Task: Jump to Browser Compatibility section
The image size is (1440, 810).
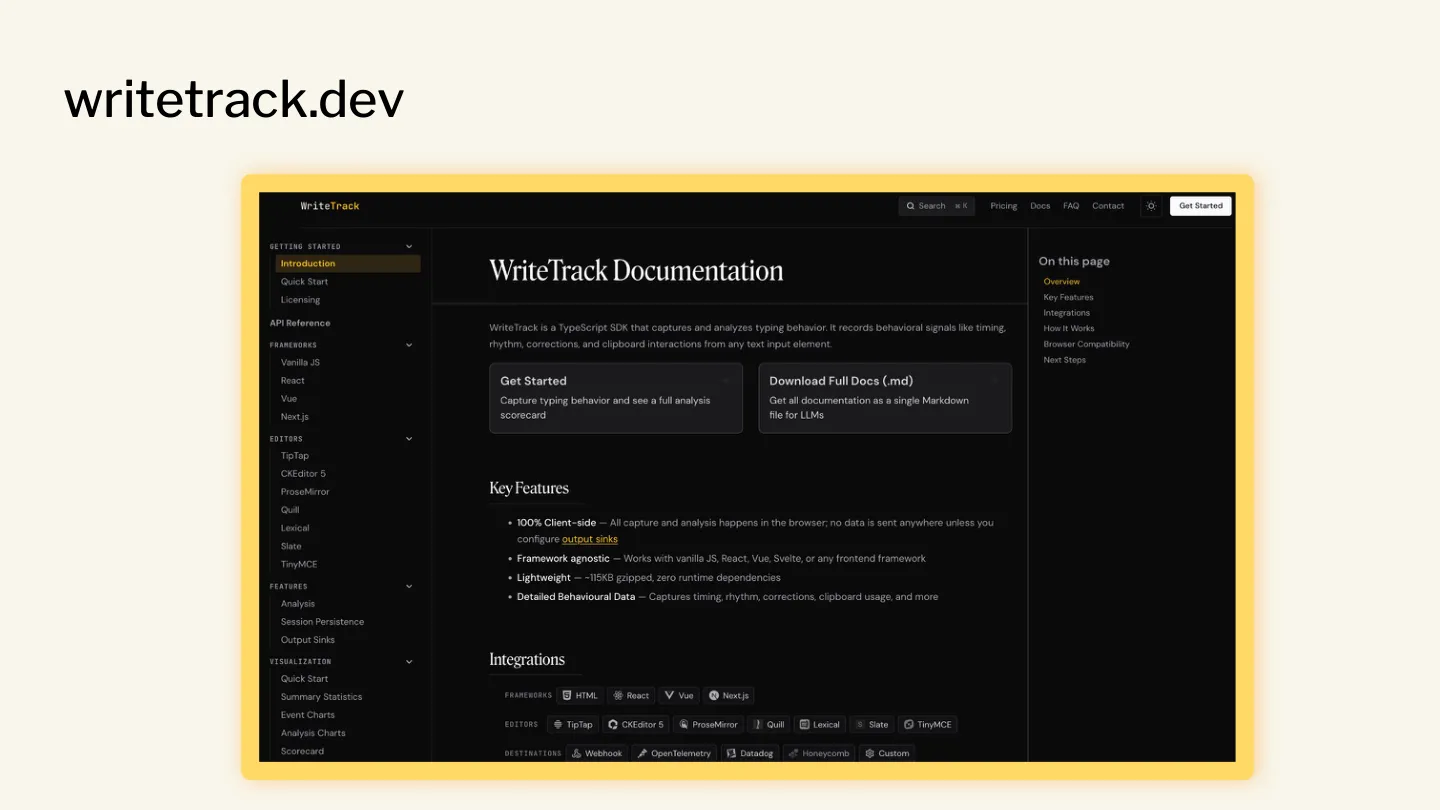Action: click(x=1086, y=344)
